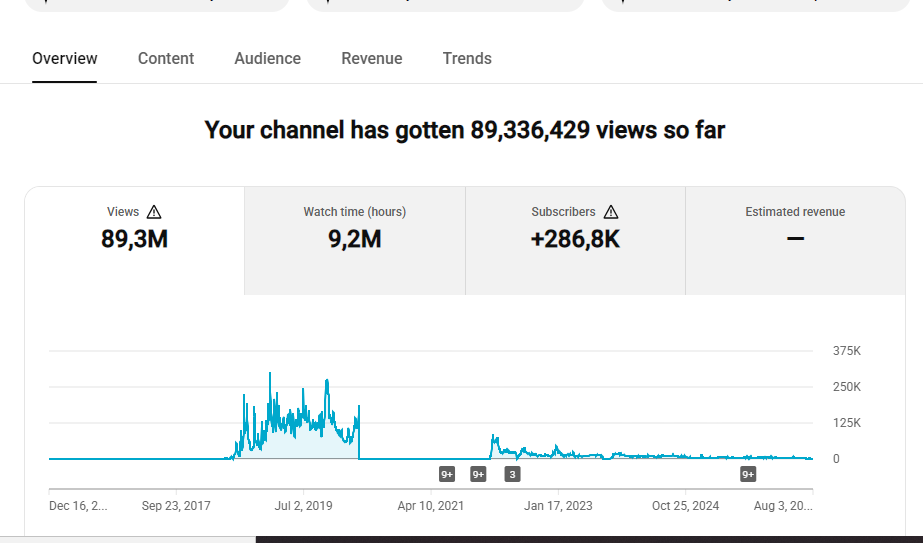The image size is (923, 543).
Task: Open the Revenue tab
Action: (371, 58)
